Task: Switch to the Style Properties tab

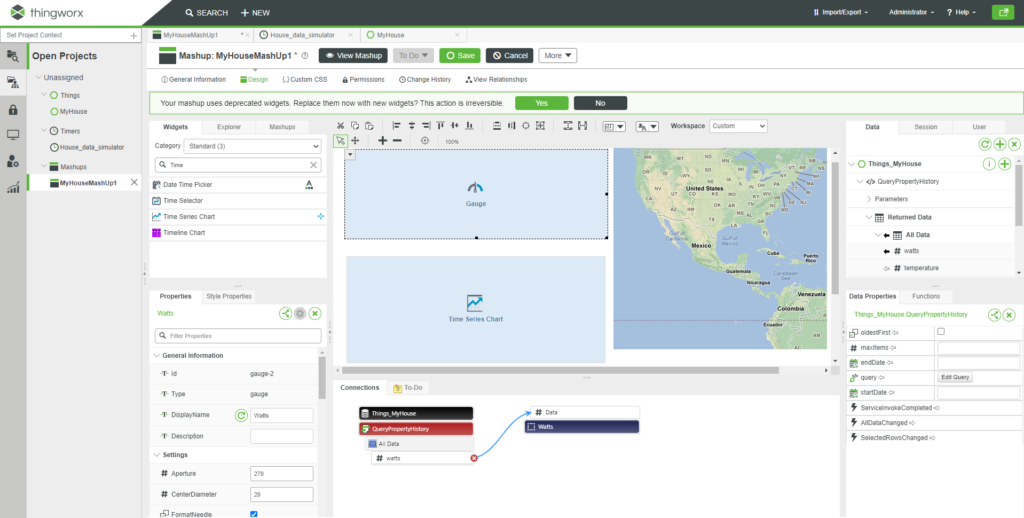Action: coord(229,297)
